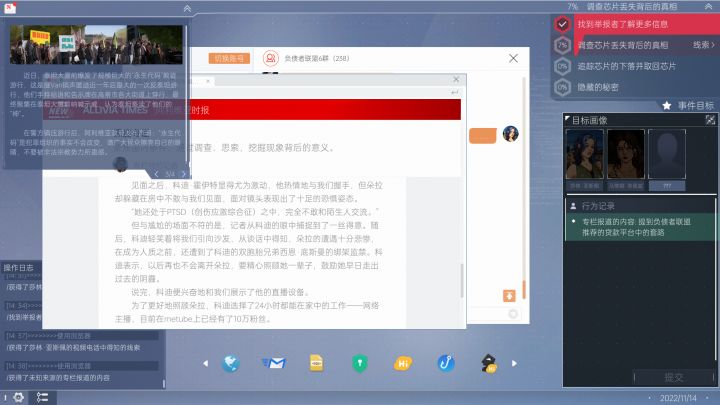
Task: Click the operation log scrollbar handle
Action: (x=164, y=382)
